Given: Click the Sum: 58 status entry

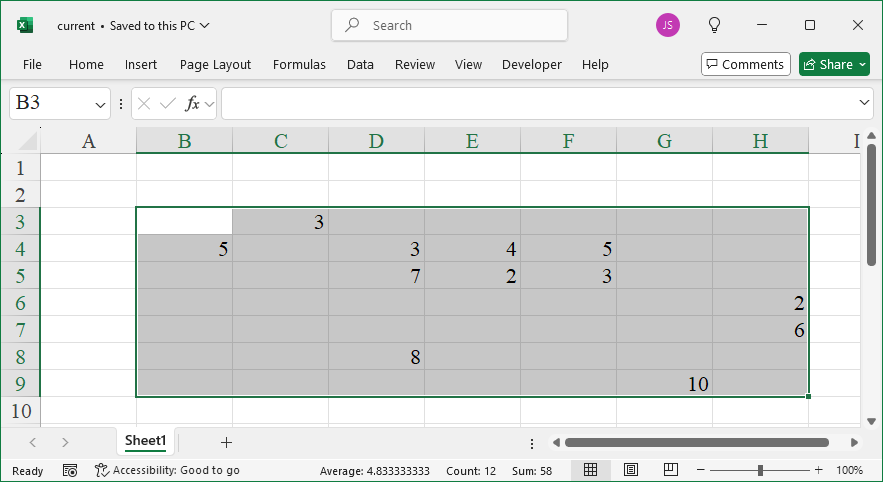Looking at the screenshot, I should pos(532,471).
